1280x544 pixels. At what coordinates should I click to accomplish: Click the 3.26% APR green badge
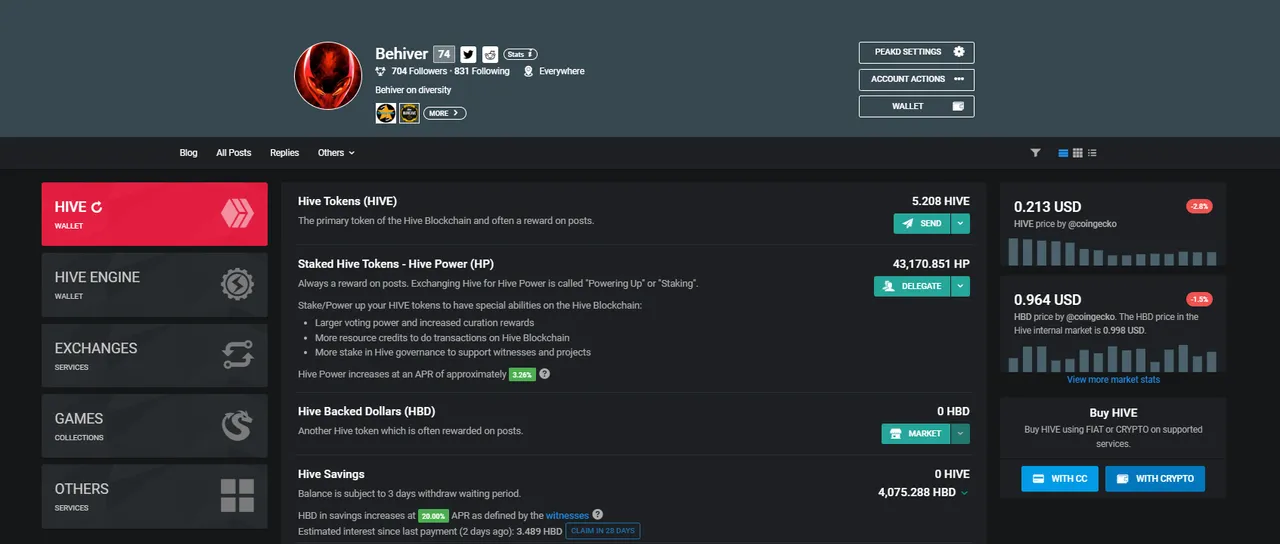click(522, 374)
